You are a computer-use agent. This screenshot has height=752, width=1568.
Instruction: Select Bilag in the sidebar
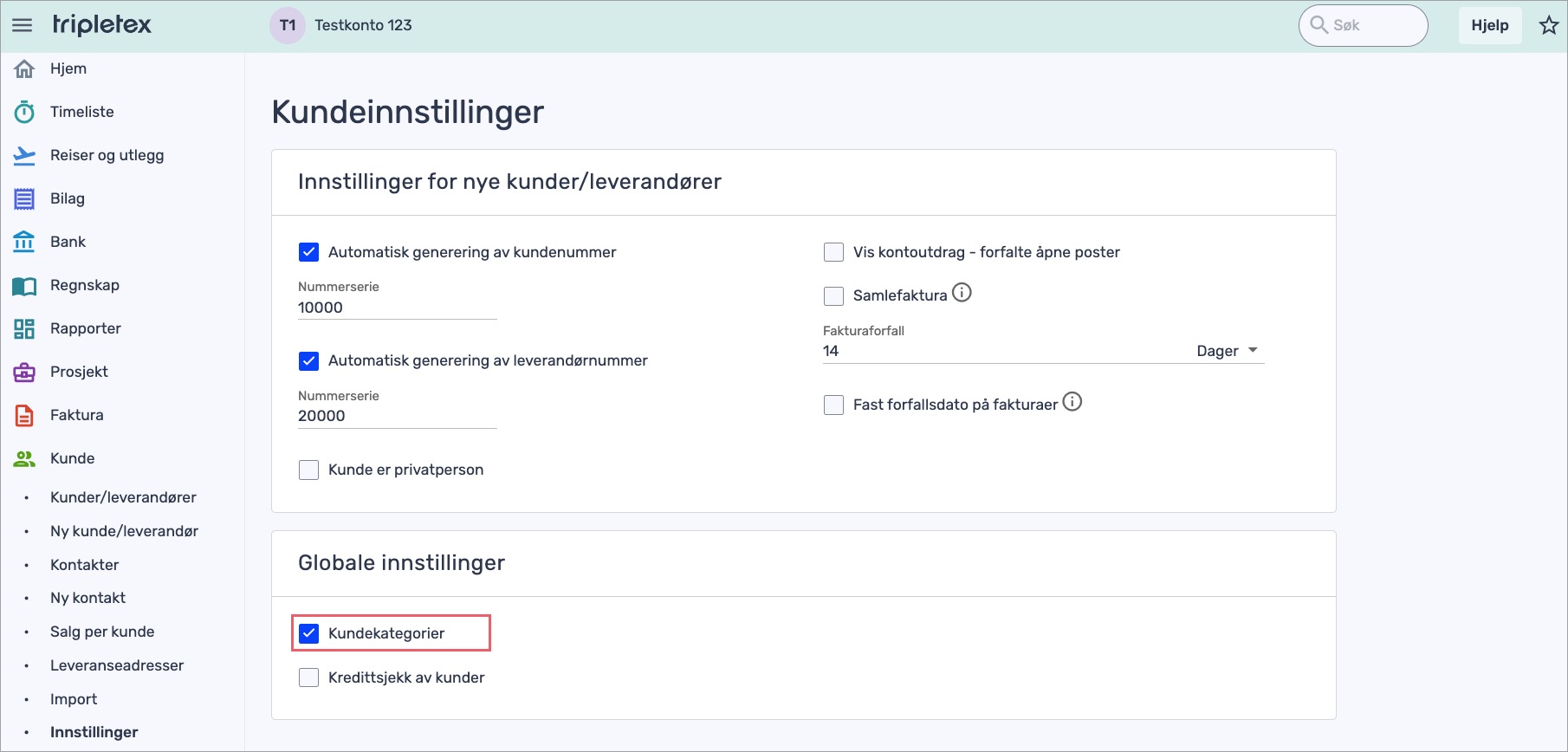pyautogui.click(x=68, y=198)
